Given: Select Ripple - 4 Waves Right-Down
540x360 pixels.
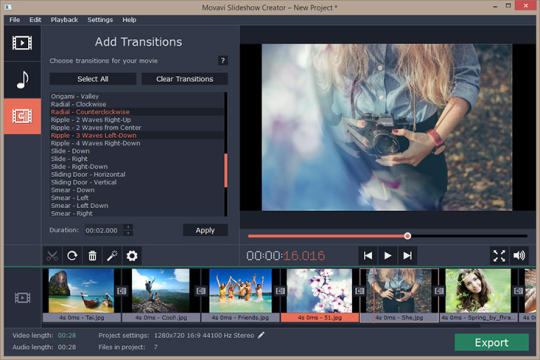Looking at the screenshot, I should click(x=137, y=143).
